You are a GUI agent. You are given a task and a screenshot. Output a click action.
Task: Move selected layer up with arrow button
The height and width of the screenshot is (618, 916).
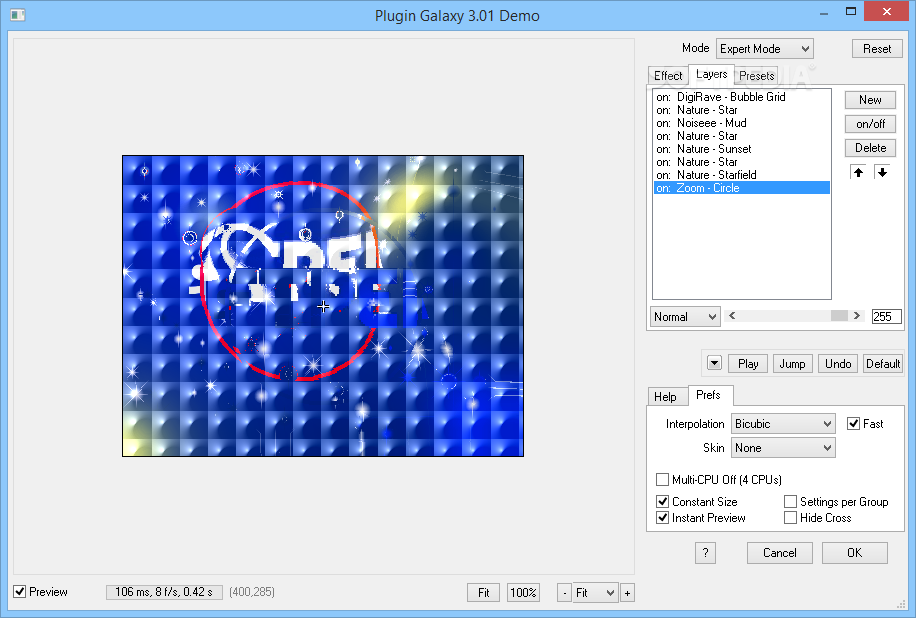(858, 172)
